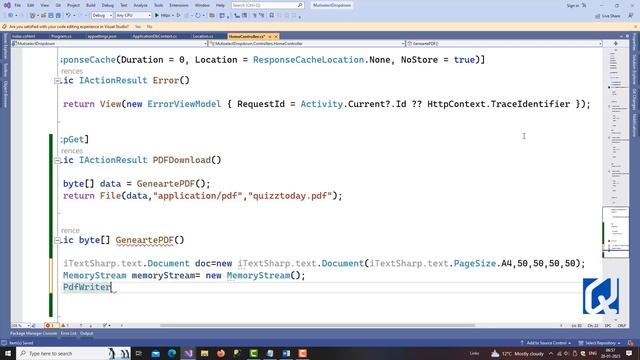
Task: Click the warning count indicator
Action: [x=65, y=325]
